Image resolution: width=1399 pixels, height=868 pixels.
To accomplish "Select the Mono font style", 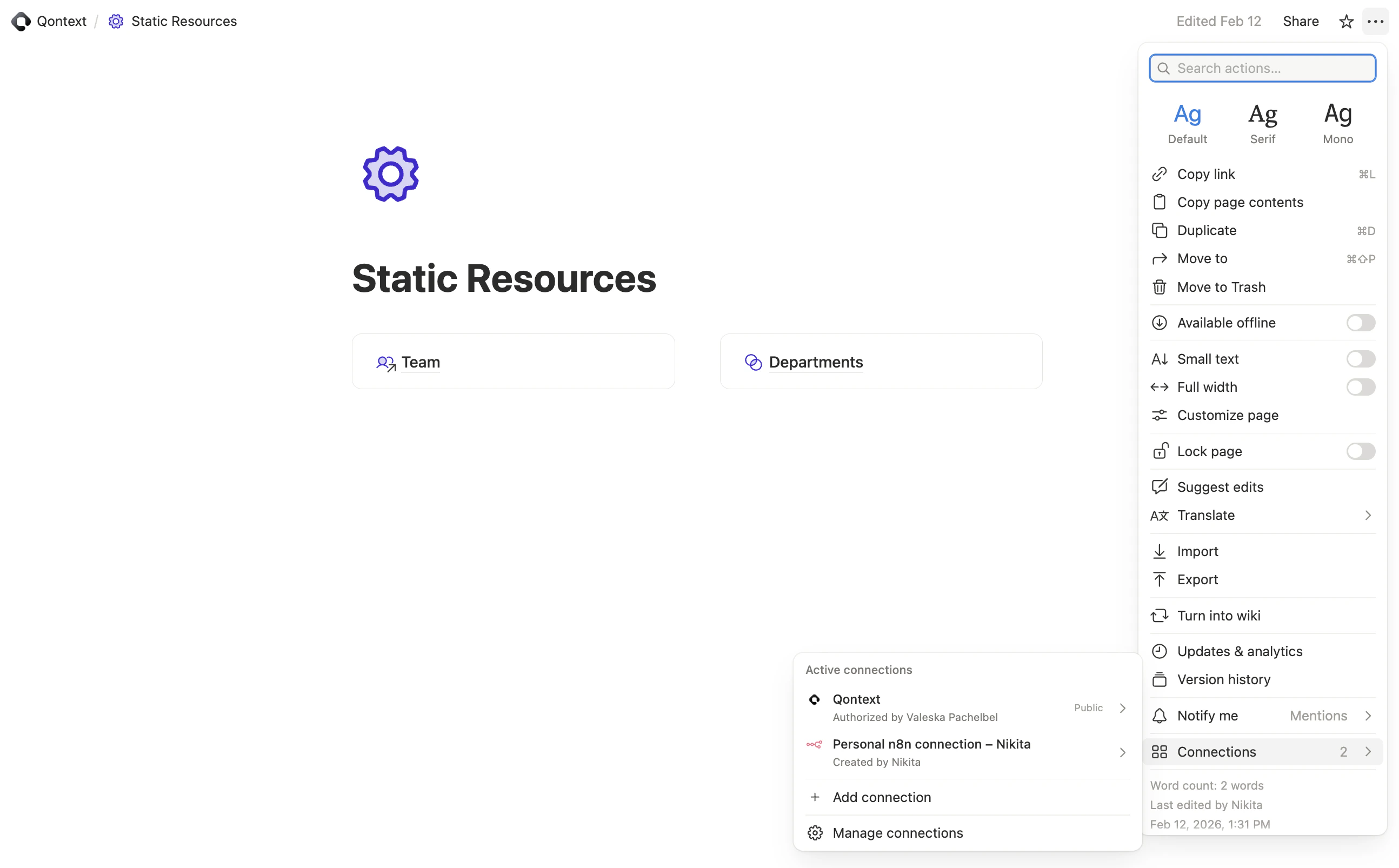I will click(x=1337, y=122).
